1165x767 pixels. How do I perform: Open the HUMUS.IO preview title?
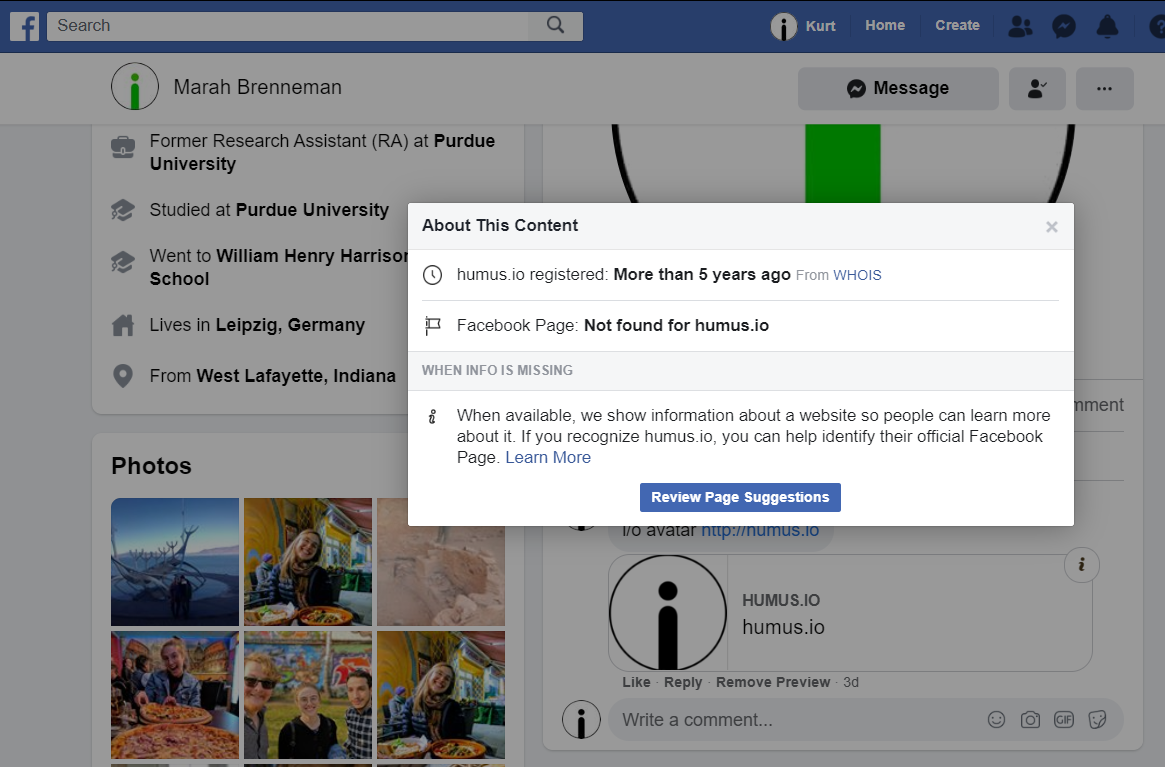[x=781, y=601]
